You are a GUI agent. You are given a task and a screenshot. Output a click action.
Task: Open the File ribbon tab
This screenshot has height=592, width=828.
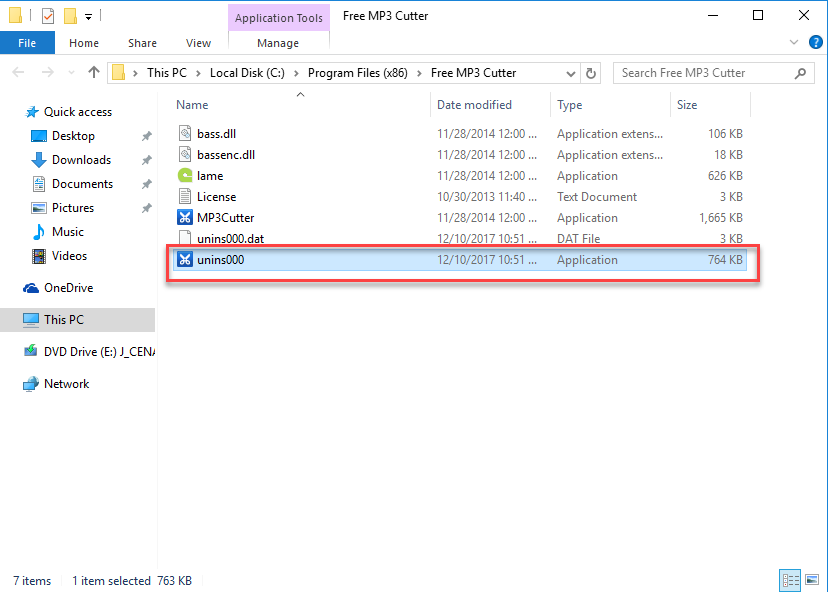point(27,43)
